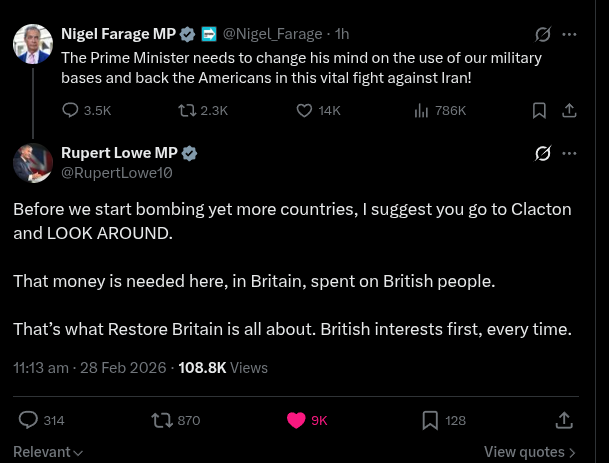This screenshot has width=609, height=463.
Task: Open more options on Farage's post
Action: [x=569, y=35]
